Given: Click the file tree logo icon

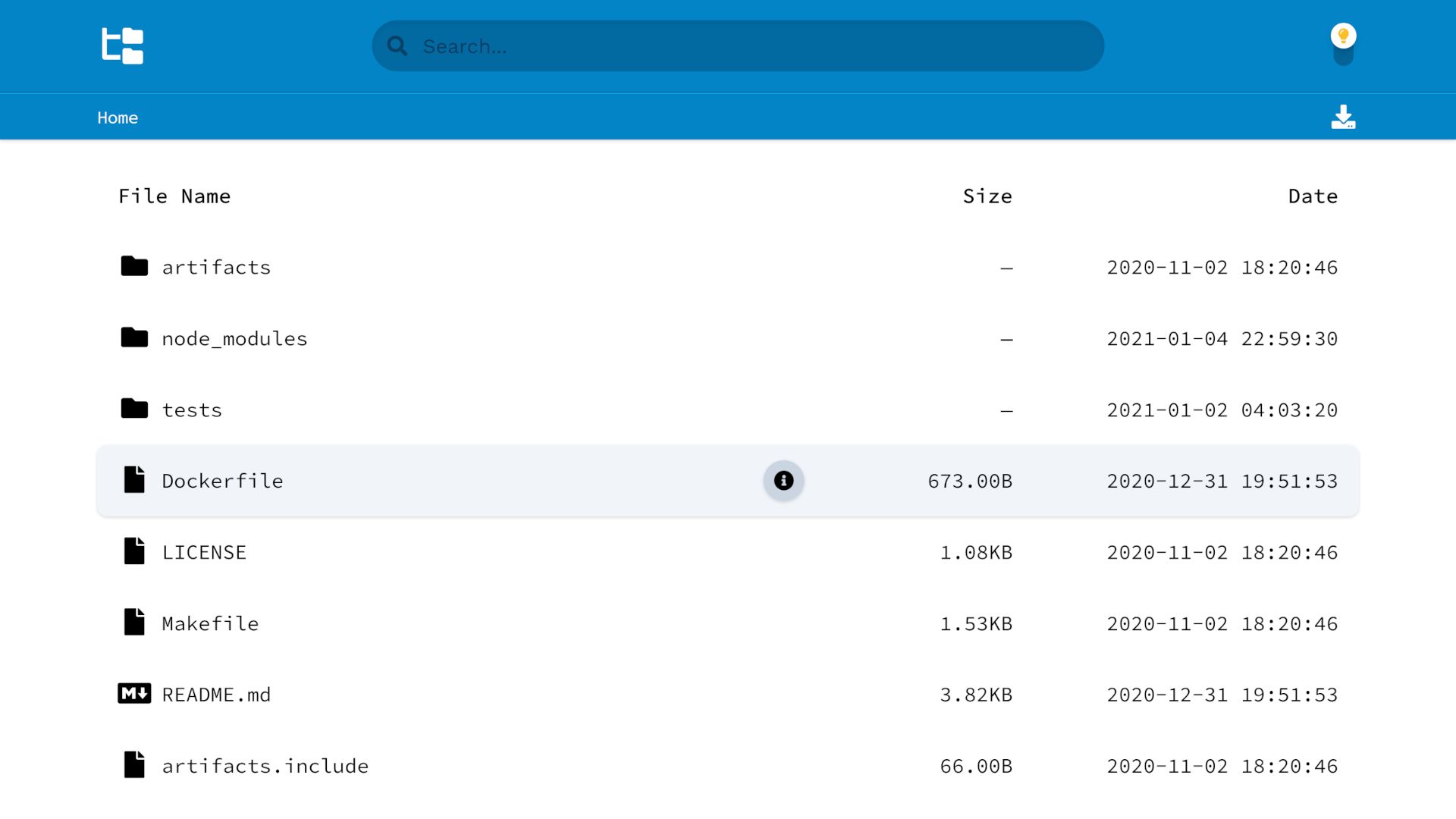Looking at the screenshot, I should 122,46.
